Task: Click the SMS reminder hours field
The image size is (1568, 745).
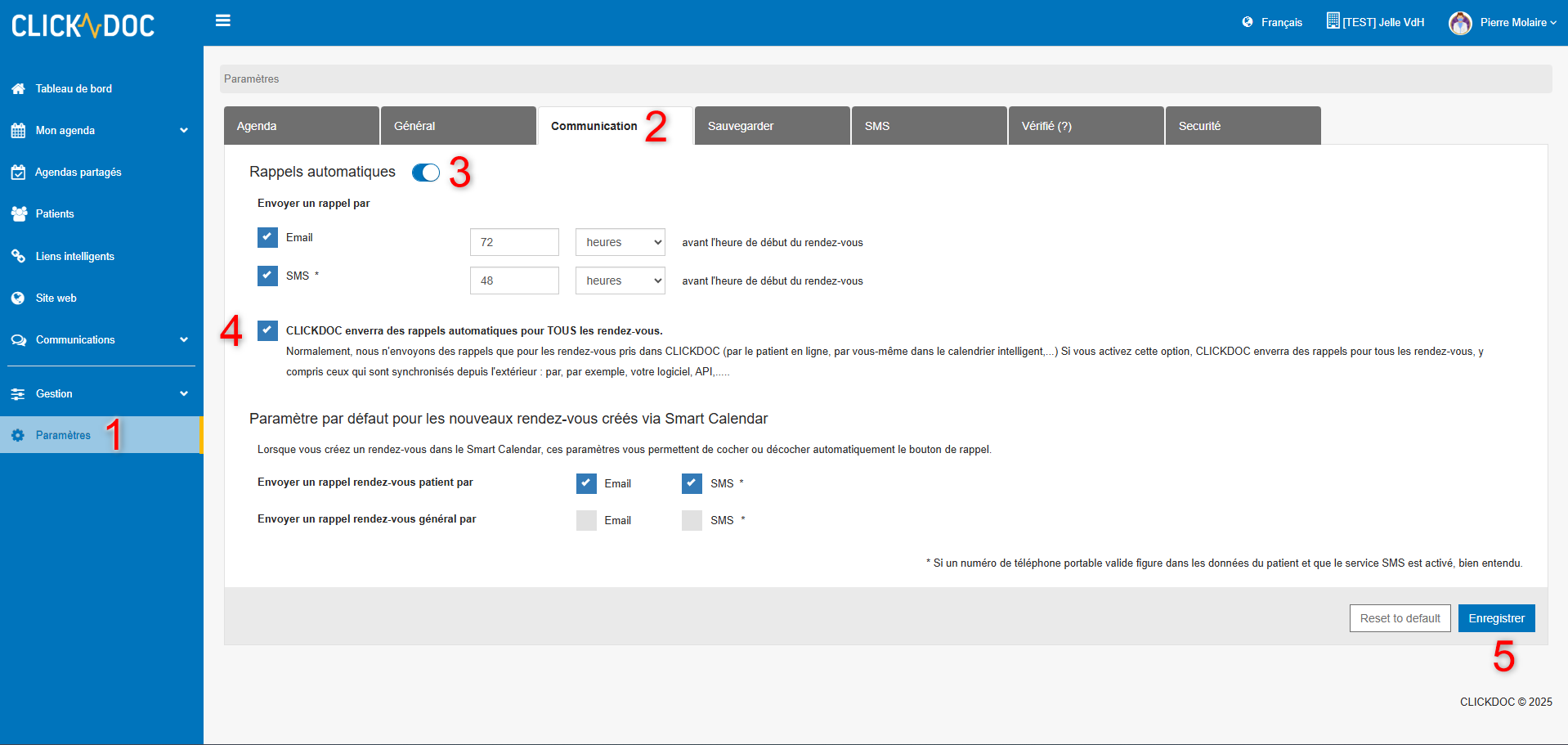Action: [514, 280]
